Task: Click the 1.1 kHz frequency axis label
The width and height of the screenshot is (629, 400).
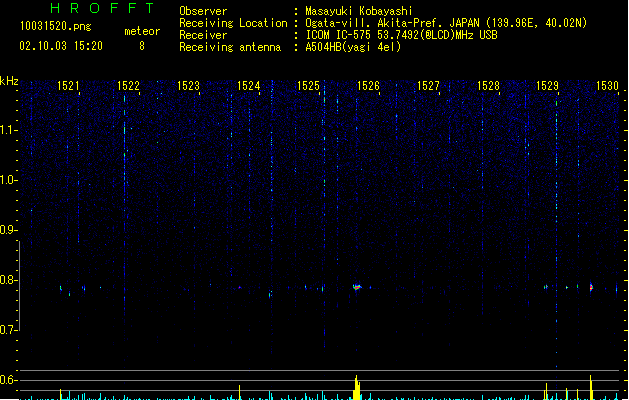Action: pyautogui.click(x=9, y=130)
